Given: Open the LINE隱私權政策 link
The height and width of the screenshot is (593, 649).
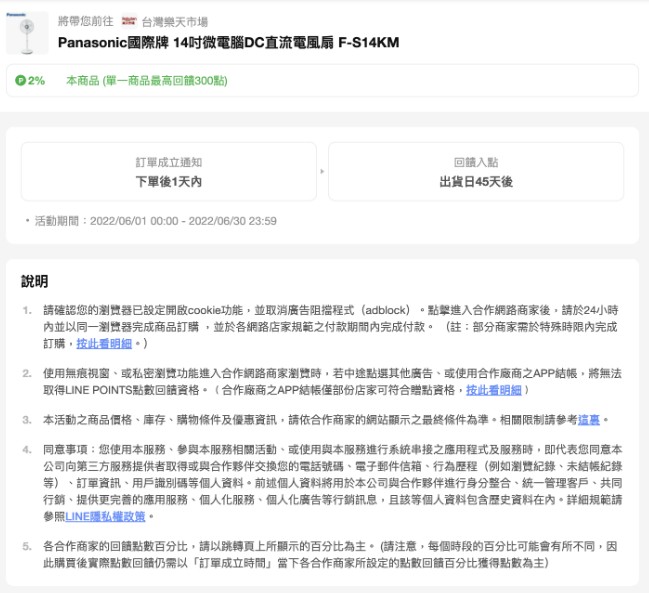Looking at the screenshot, I should tap(105, 516).
